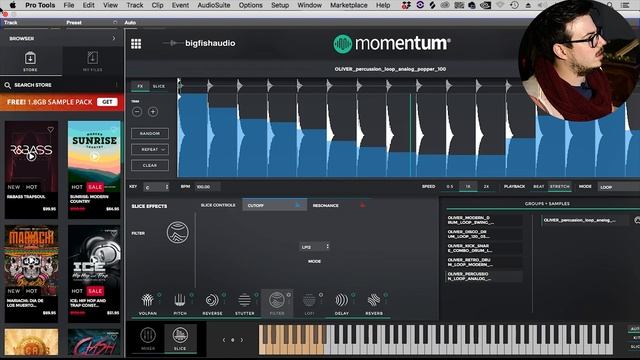Toggle Volpan effect power button

pyautogui.click(x=159, y=294)
